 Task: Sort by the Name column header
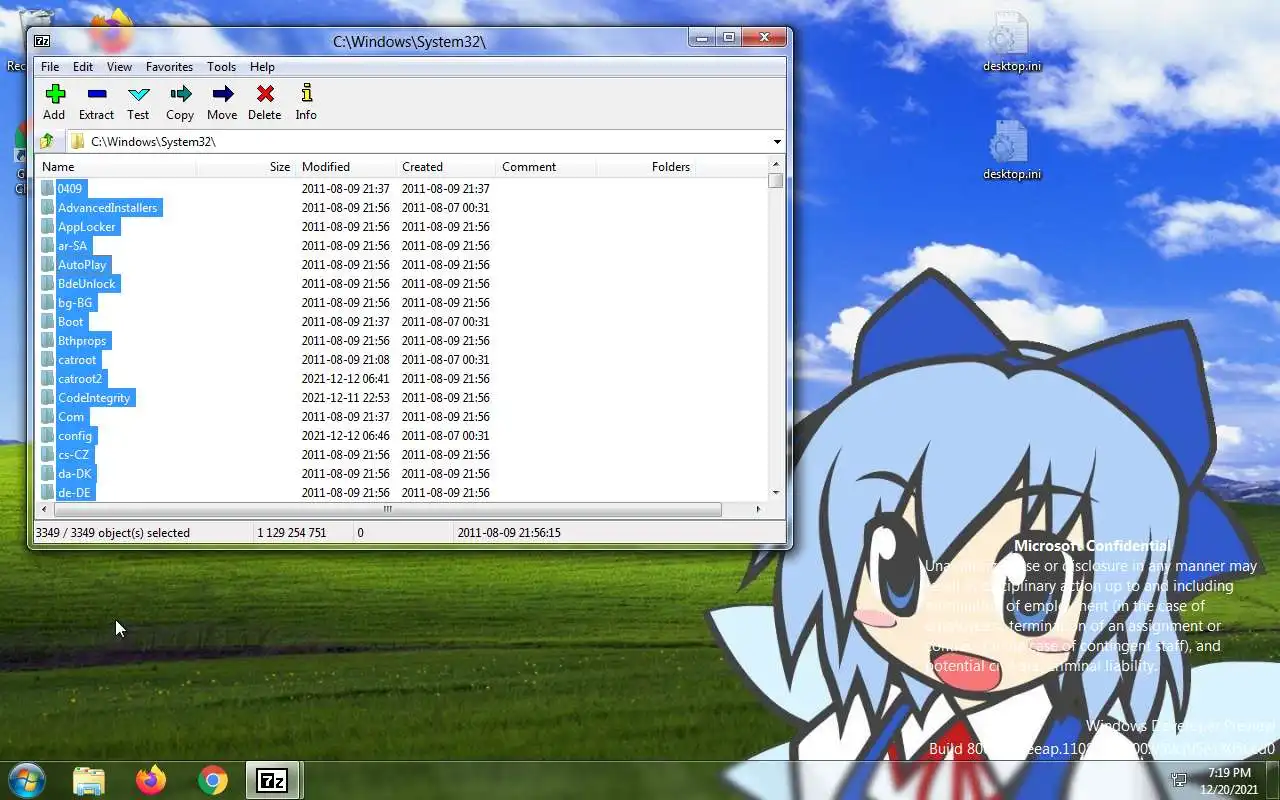point(116,167)
